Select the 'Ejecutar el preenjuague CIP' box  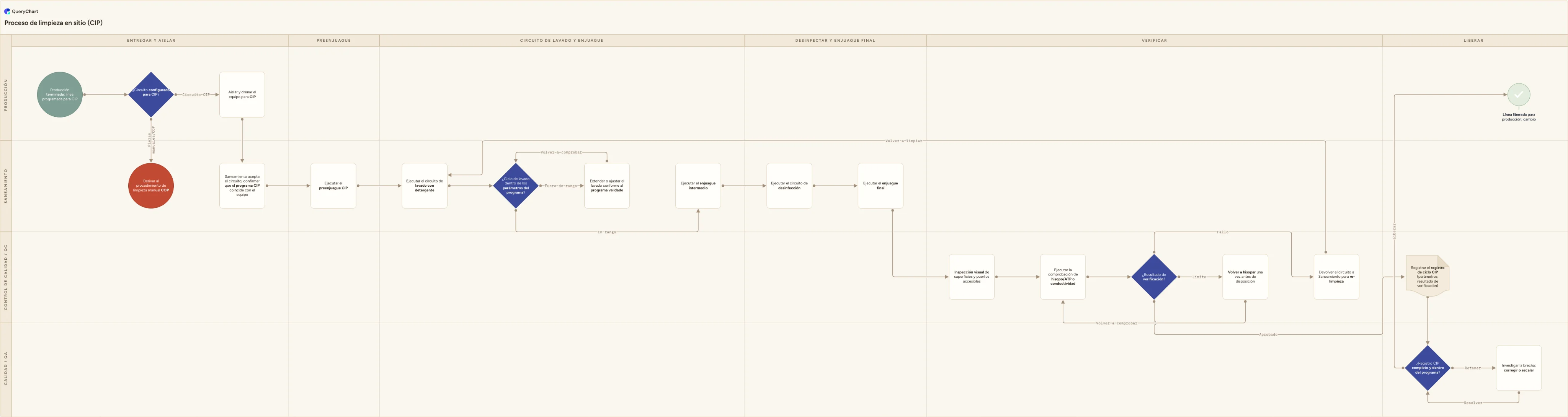333,186
